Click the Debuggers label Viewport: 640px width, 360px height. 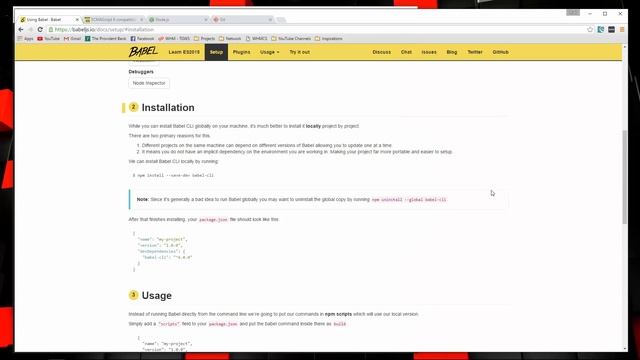(141, 72)
